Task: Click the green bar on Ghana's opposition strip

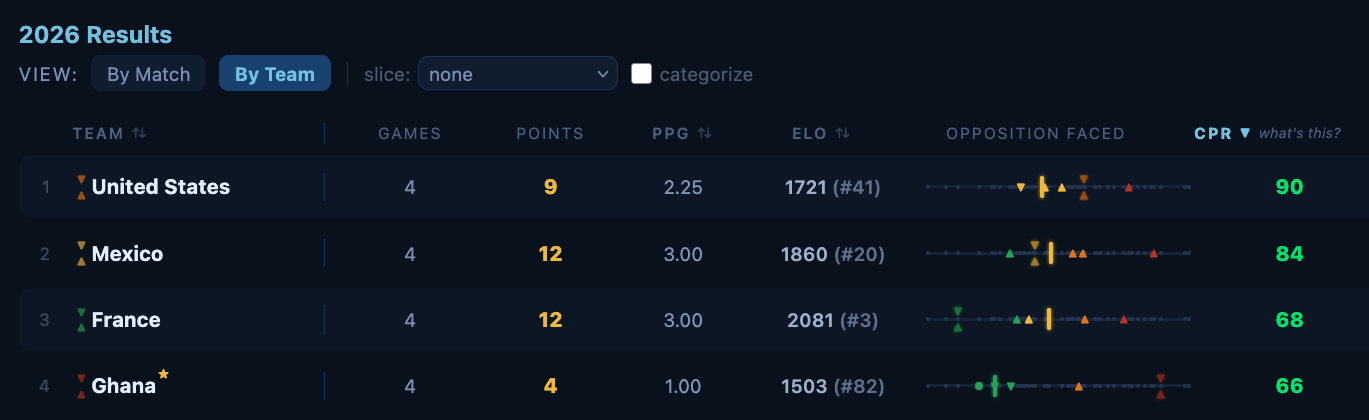Action: coord(995,386)
